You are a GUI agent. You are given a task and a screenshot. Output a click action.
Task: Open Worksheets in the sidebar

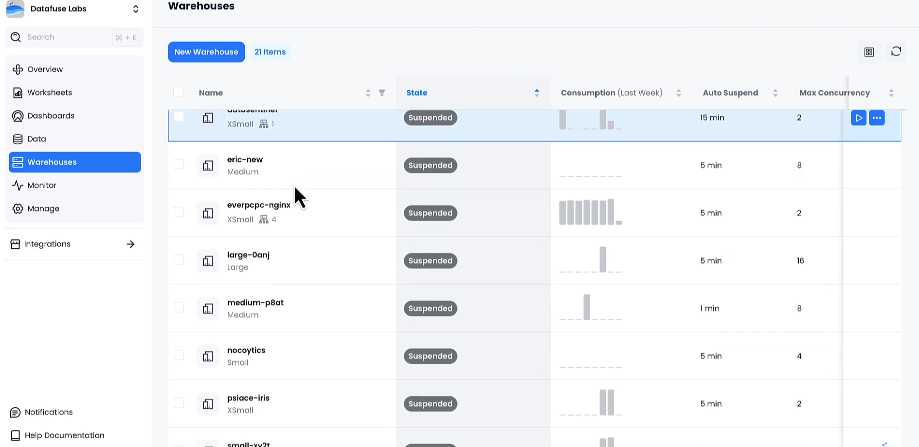(50, 93)
